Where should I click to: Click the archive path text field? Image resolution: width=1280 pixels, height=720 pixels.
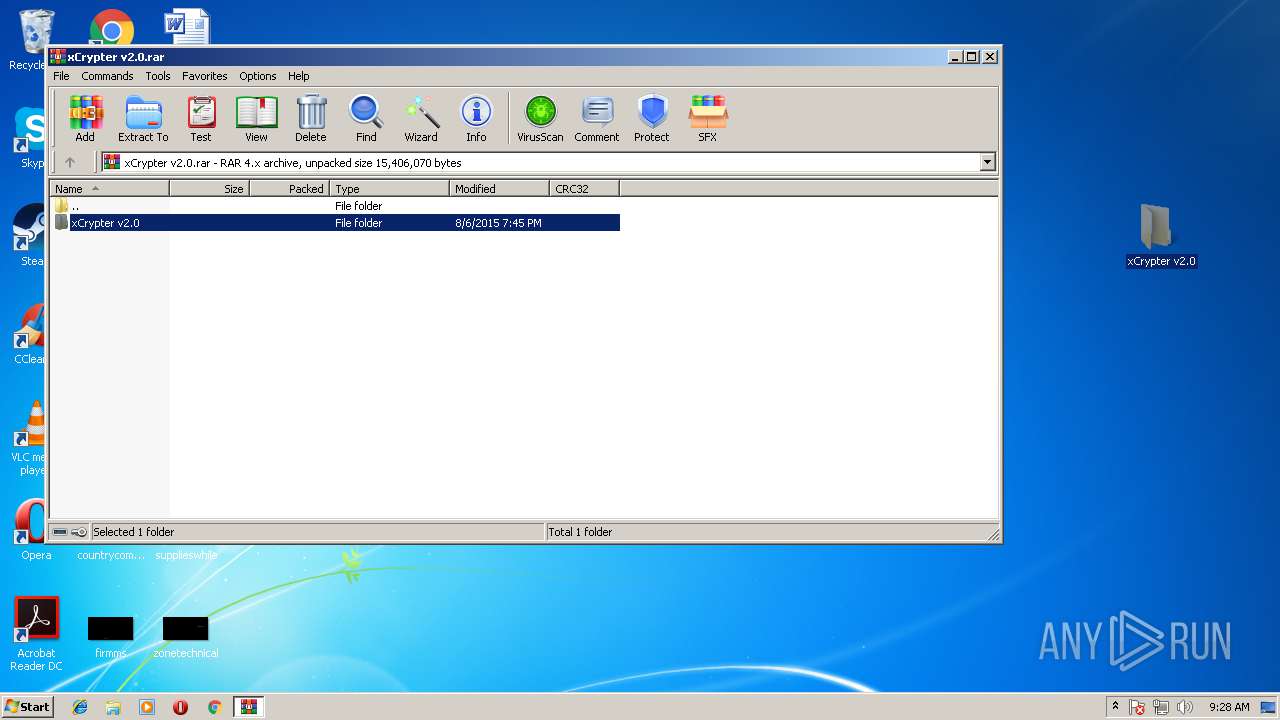click(540, 162)
